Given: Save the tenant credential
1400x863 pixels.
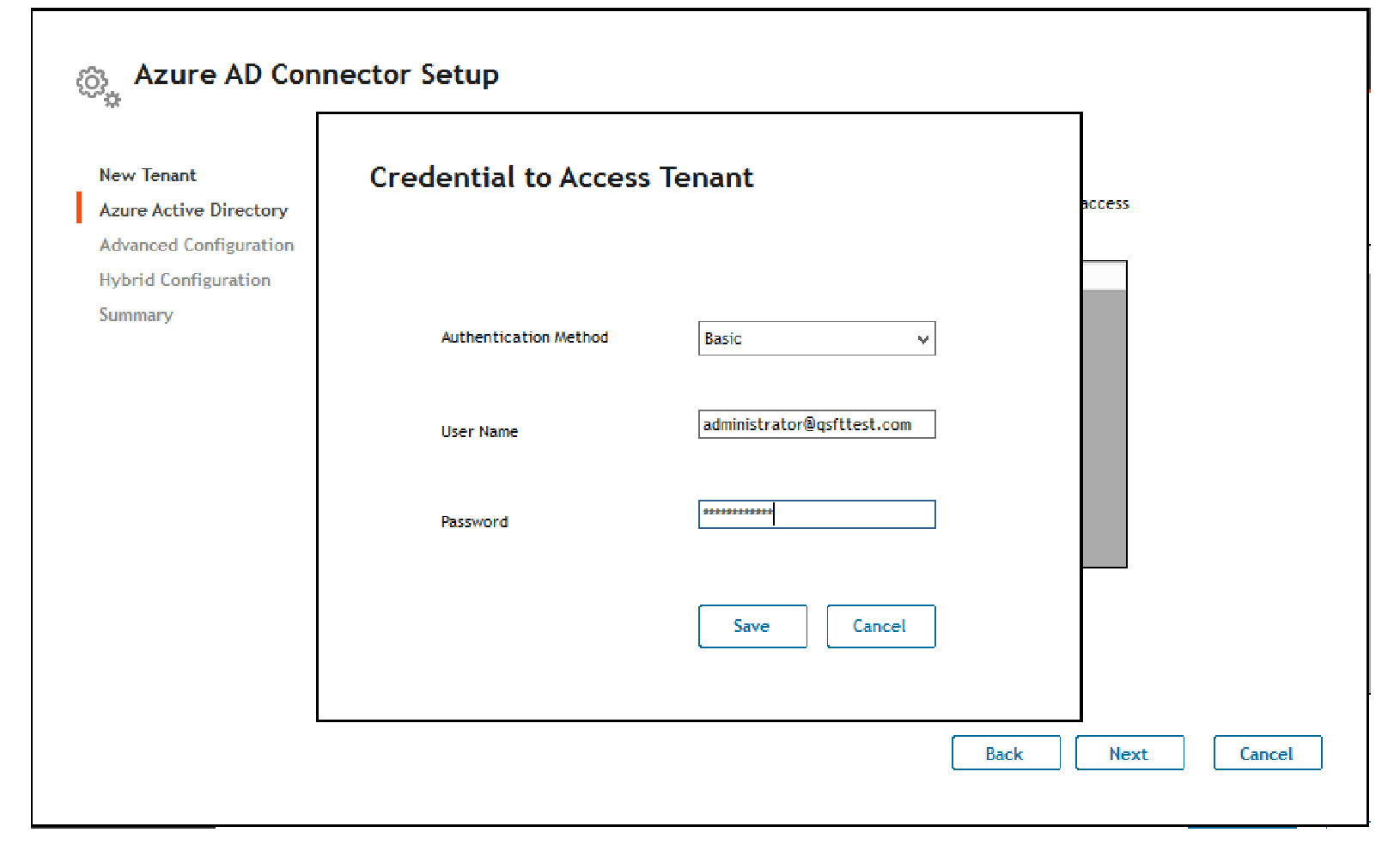Looking at the screenshot, I should tap(752, 626).
